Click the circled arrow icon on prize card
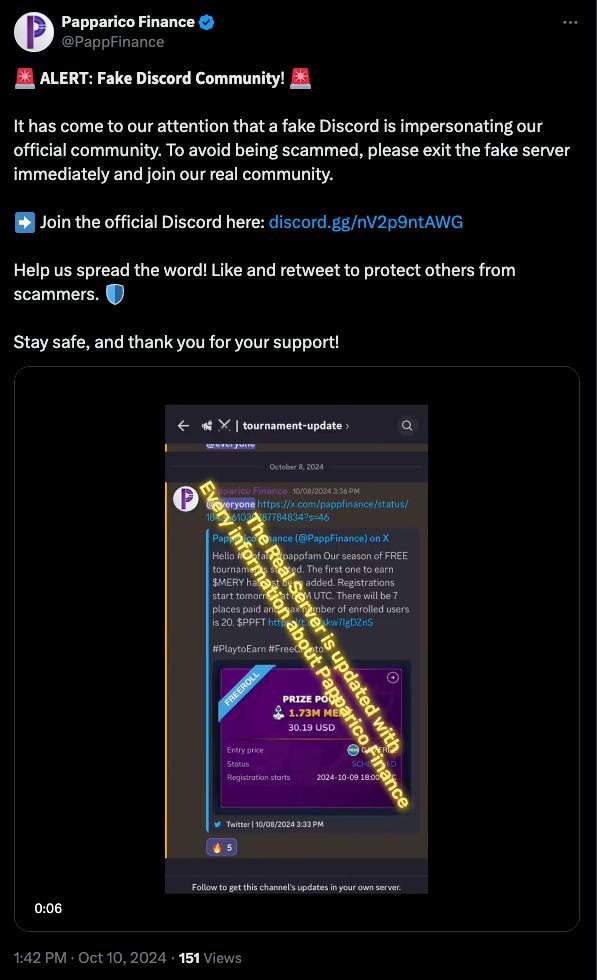 tap(393, 678)
